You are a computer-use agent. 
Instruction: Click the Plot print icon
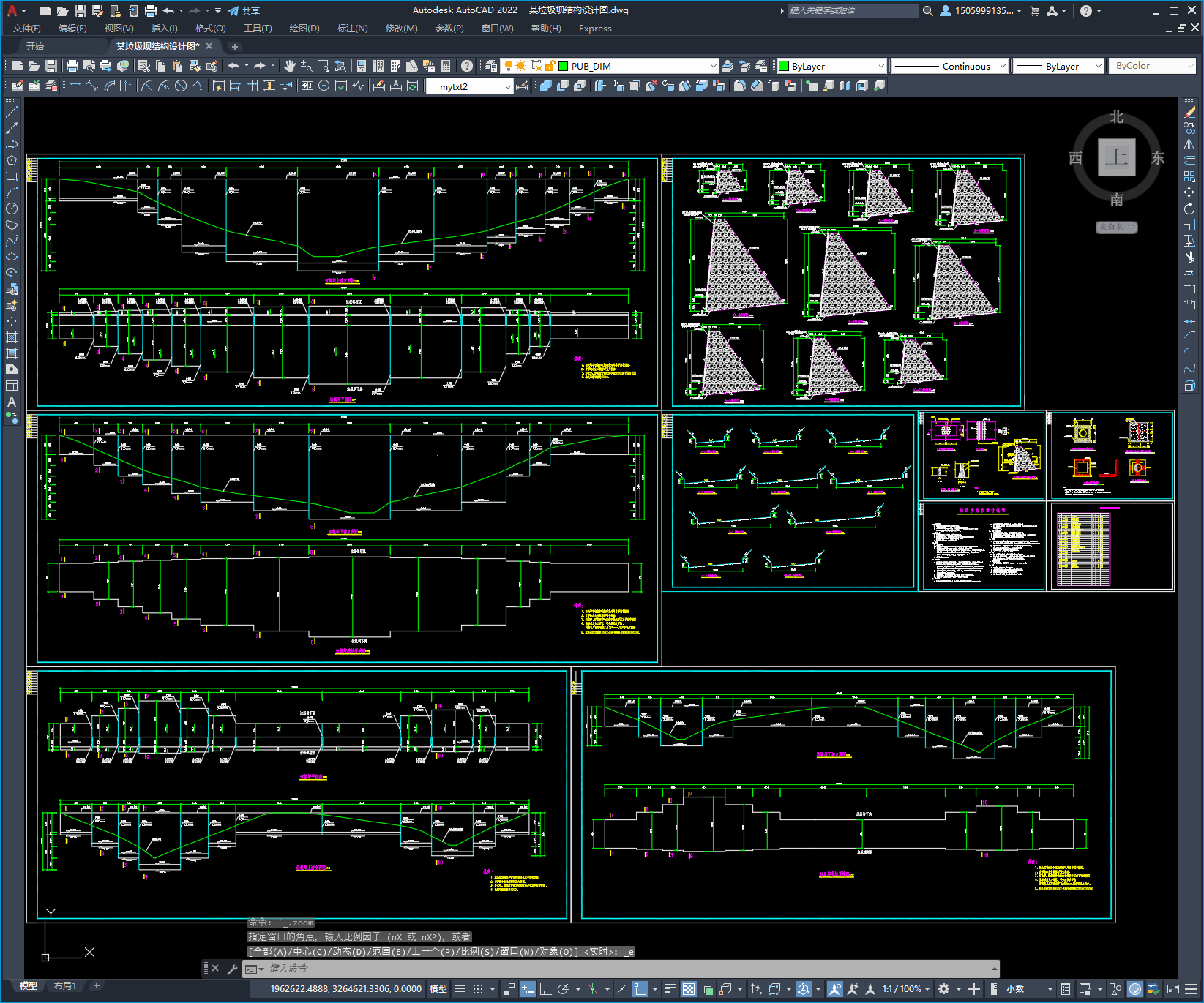(72, 66)
